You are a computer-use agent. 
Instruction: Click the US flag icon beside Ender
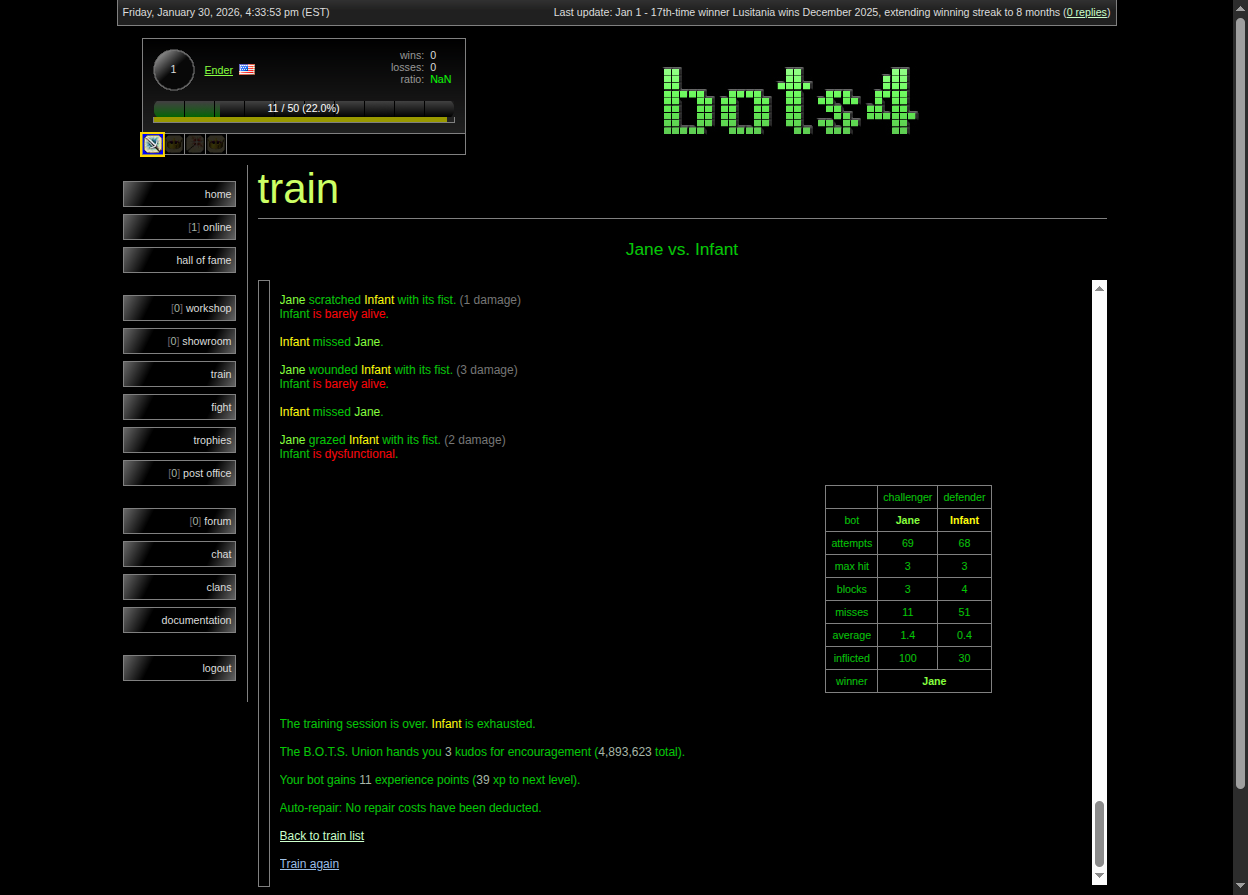[x=247, y=70]
